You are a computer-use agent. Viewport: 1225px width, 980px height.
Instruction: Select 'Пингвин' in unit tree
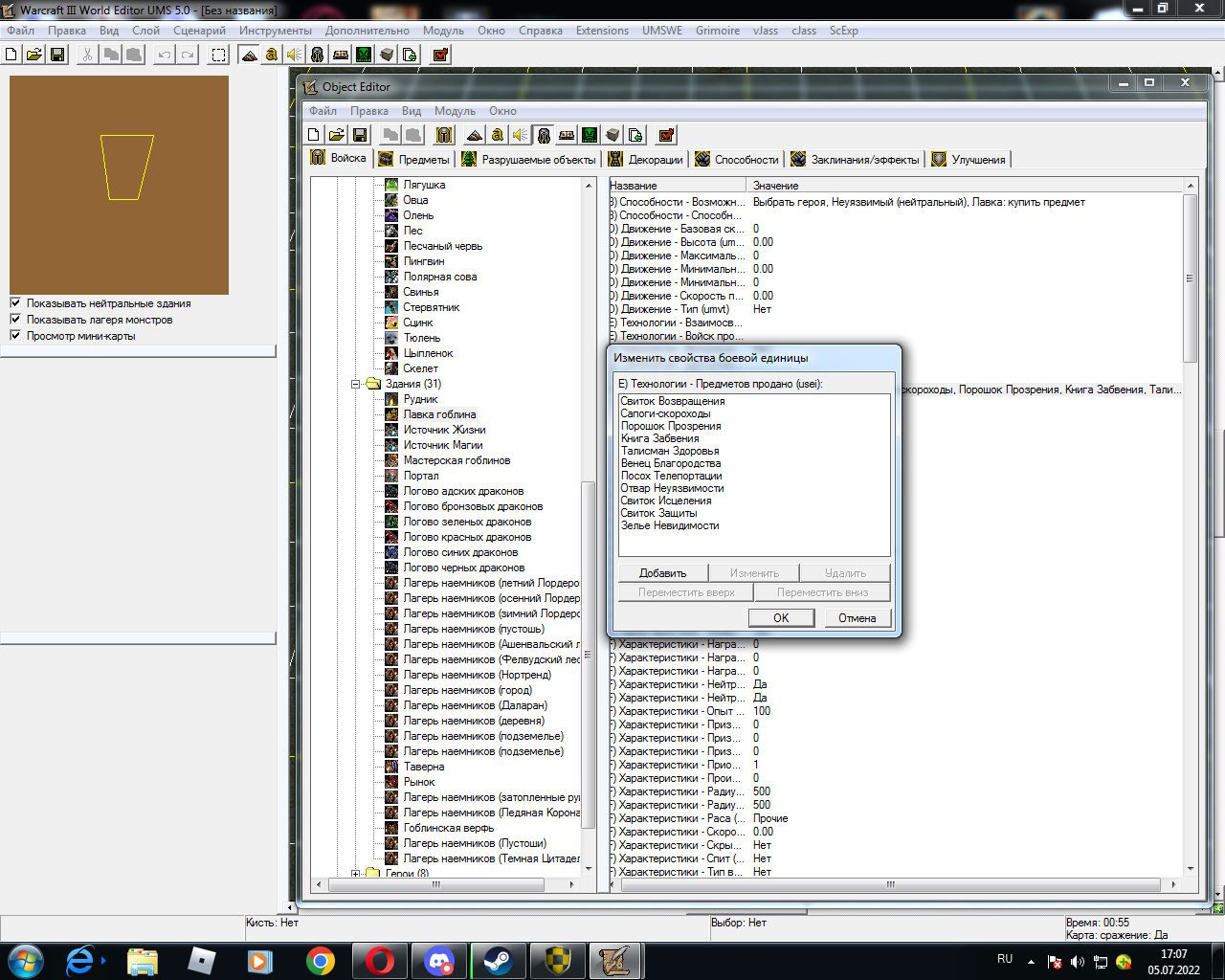coord(424,261)
